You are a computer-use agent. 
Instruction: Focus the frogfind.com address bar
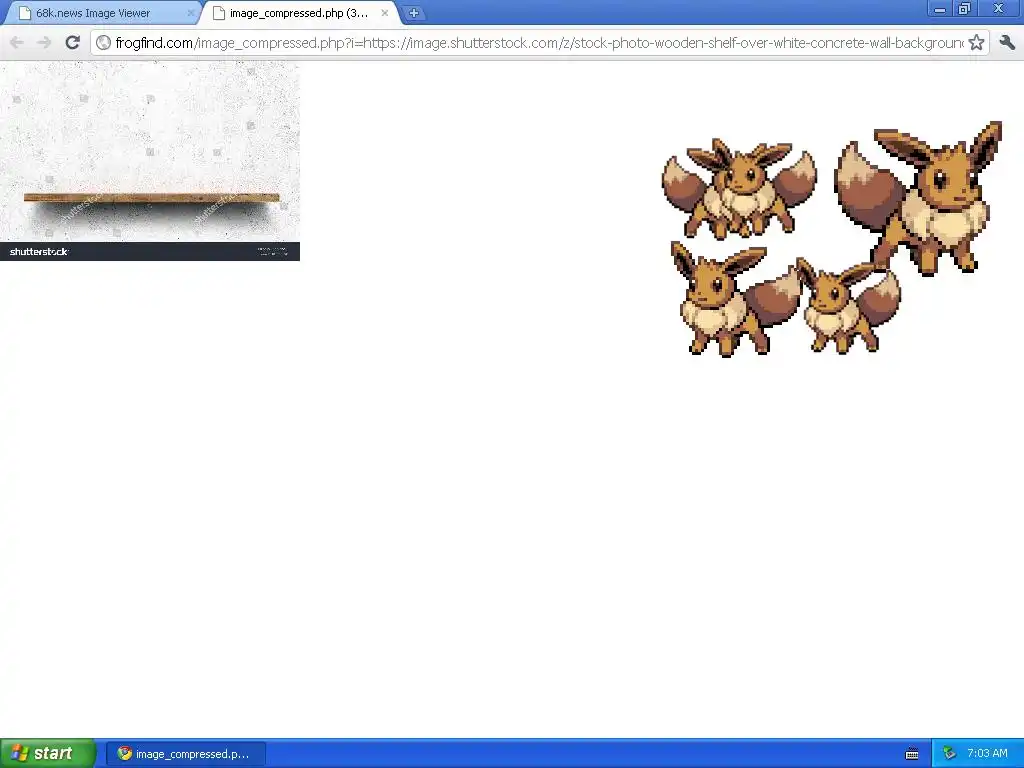click(x=539, y=43)
